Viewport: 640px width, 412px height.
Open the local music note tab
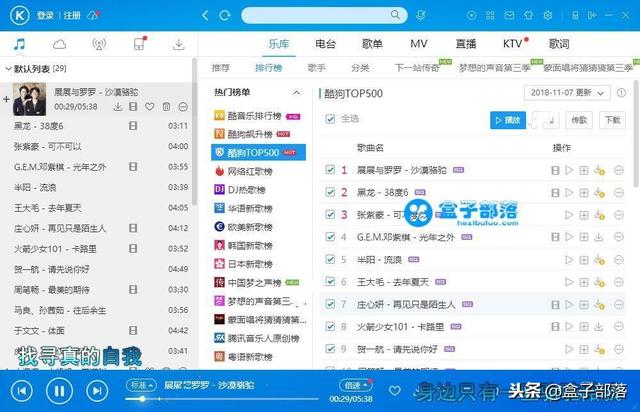pos(19,44)
